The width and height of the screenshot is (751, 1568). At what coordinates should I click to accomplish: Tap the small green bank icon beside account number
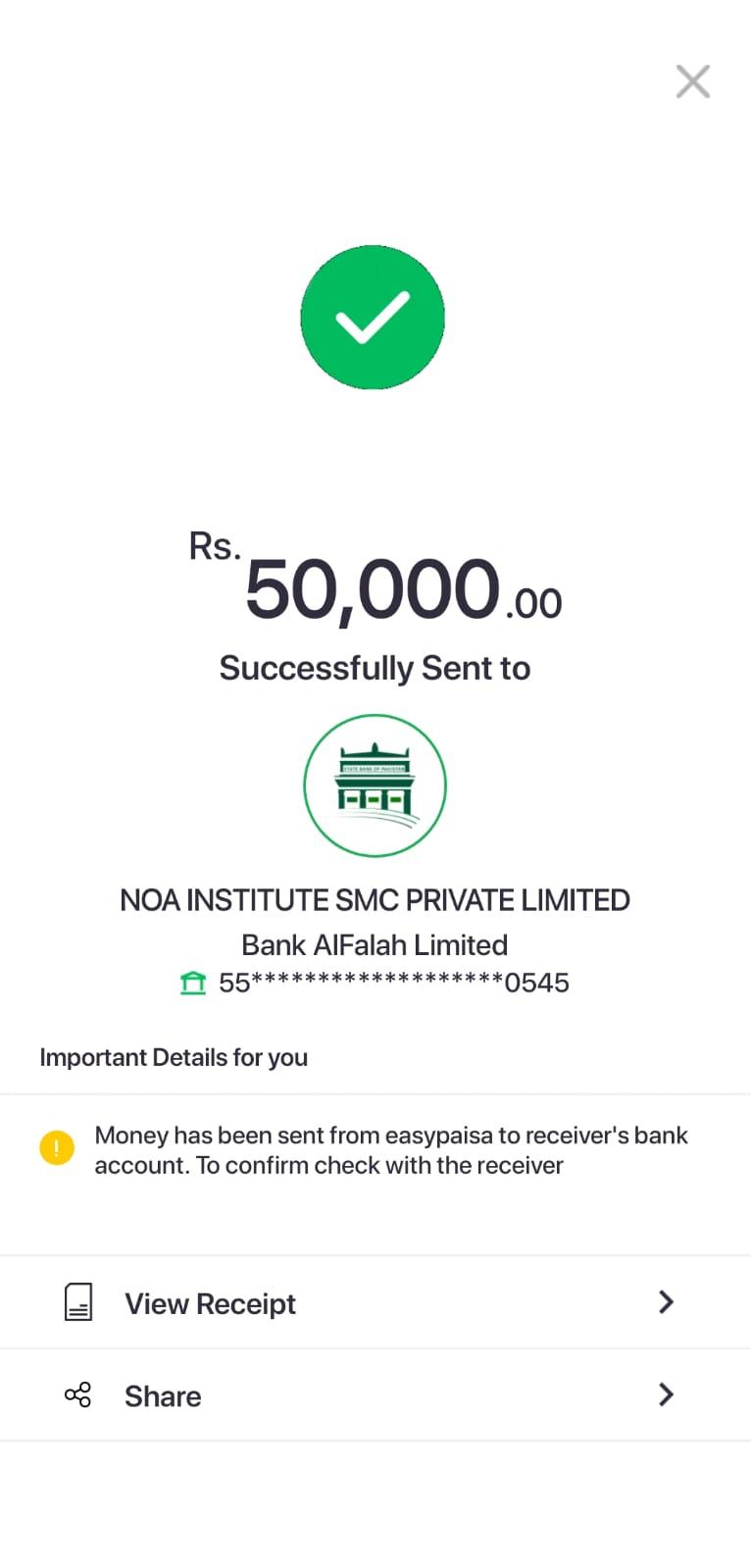coord(193,983)
